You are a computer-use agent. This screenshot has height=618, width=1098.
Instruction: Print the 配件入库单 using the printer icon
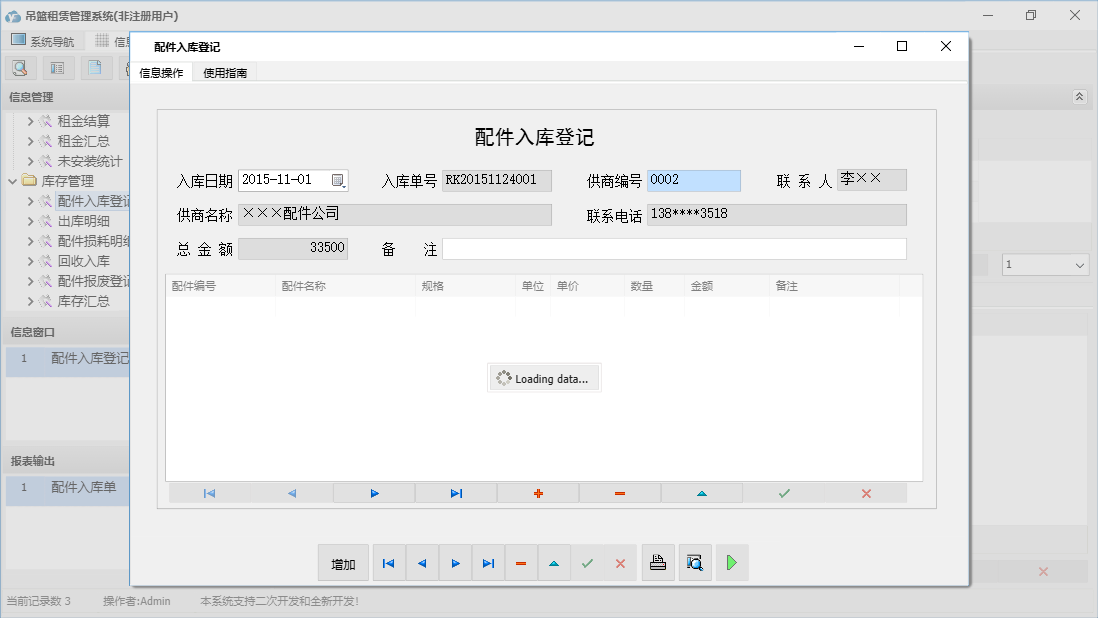pyautogui.click(x=658, y=562)
